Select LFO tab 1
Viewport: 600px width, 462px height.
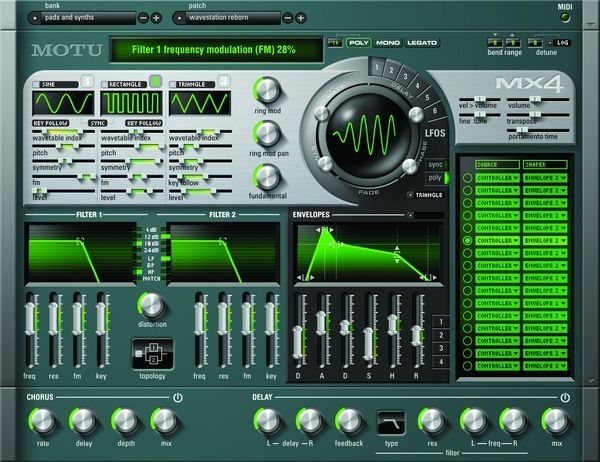click(377, 68)
